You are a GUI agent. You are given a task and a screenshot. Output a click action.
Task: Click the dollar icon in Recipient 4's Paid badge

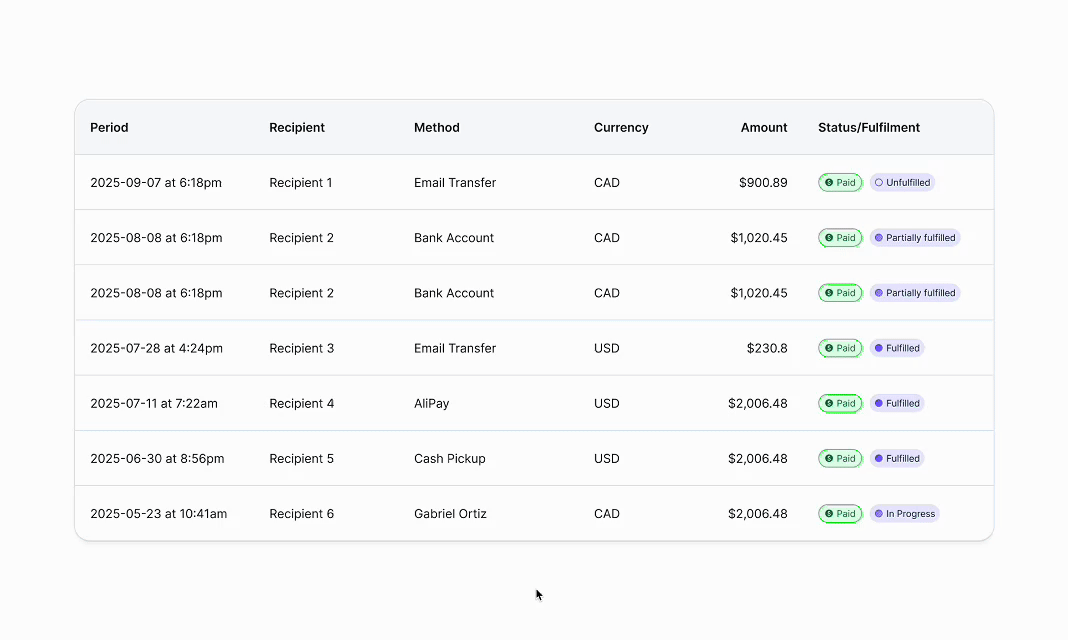click(x=828, y=403)
